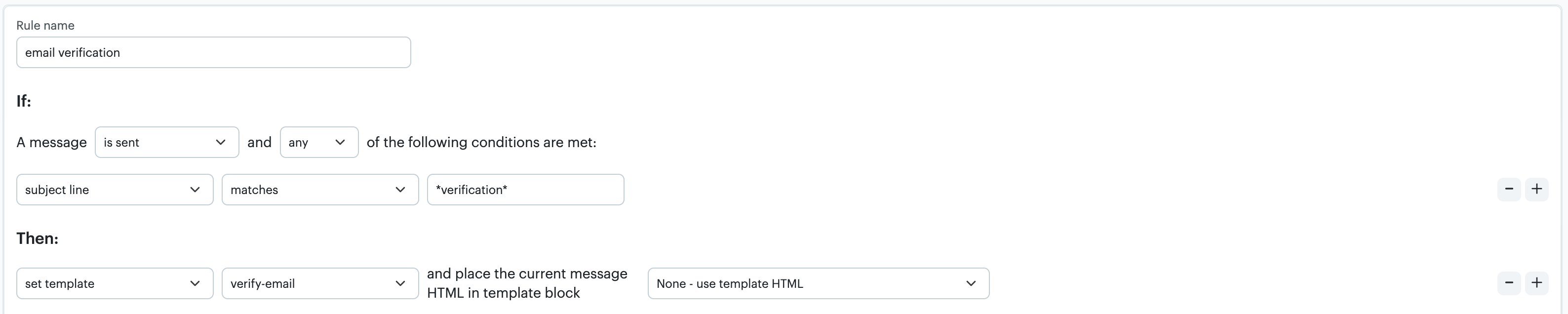Open the 'is sent' message event dropdown
Image resolution: width=1568 pixels, height=314 pixels.
pyautogui.click(x=167, y=142)
